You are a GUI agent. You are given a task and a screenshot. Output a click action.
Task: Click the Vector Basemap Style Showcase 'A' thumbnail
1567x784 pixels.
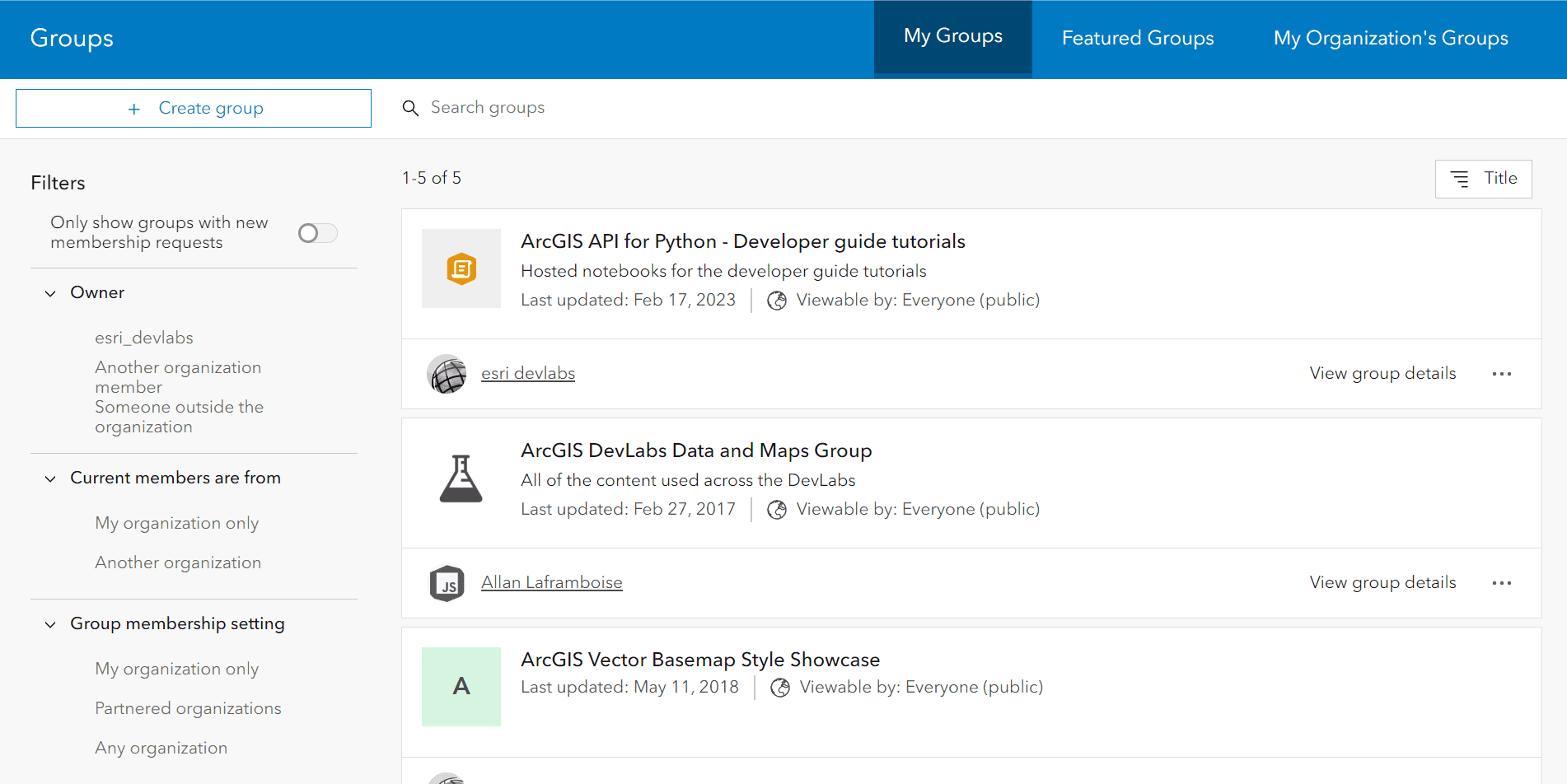[461, 686]
